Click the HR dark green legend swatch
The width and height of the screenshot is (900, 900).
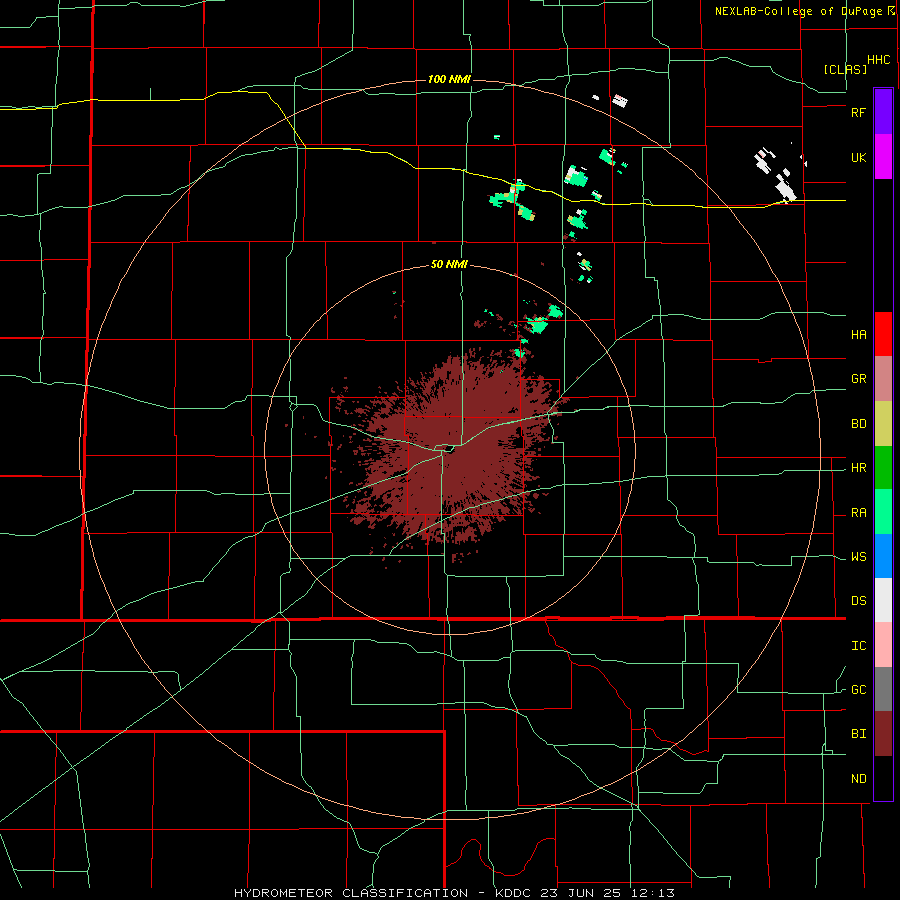(883, 468)
